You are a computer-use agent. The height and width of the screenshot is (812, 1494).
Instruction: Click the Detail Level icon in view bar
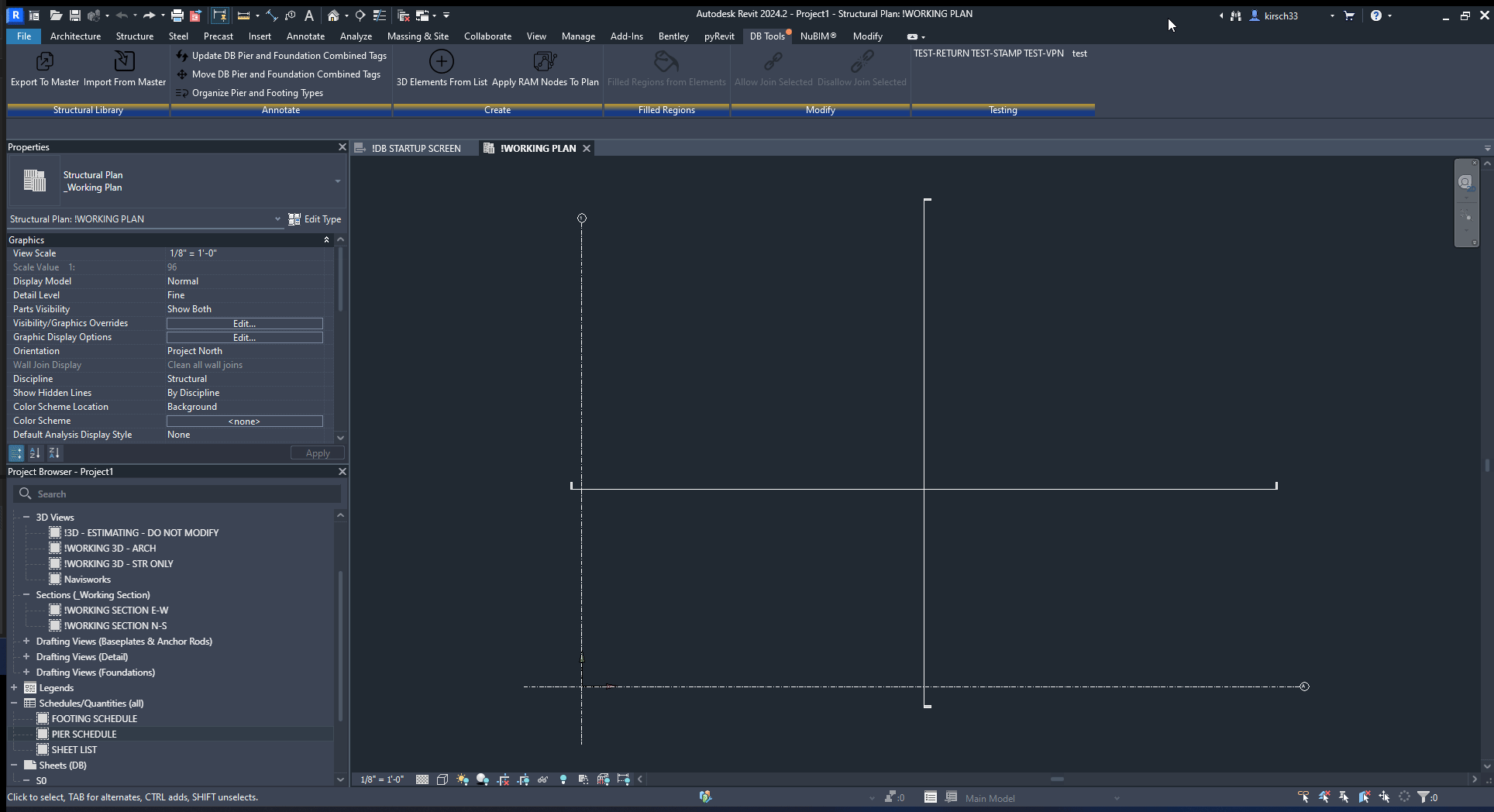422,779
